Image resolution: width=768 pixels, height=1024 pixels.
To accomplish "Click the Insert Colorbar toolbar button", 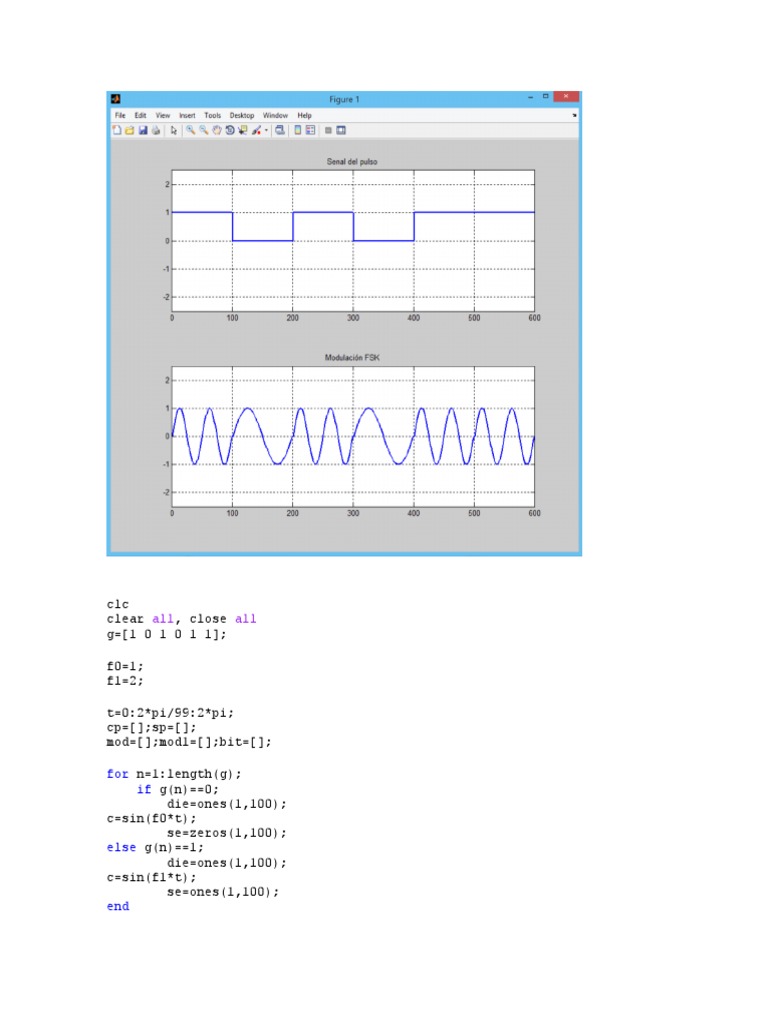I will click(x=298, y=130).
